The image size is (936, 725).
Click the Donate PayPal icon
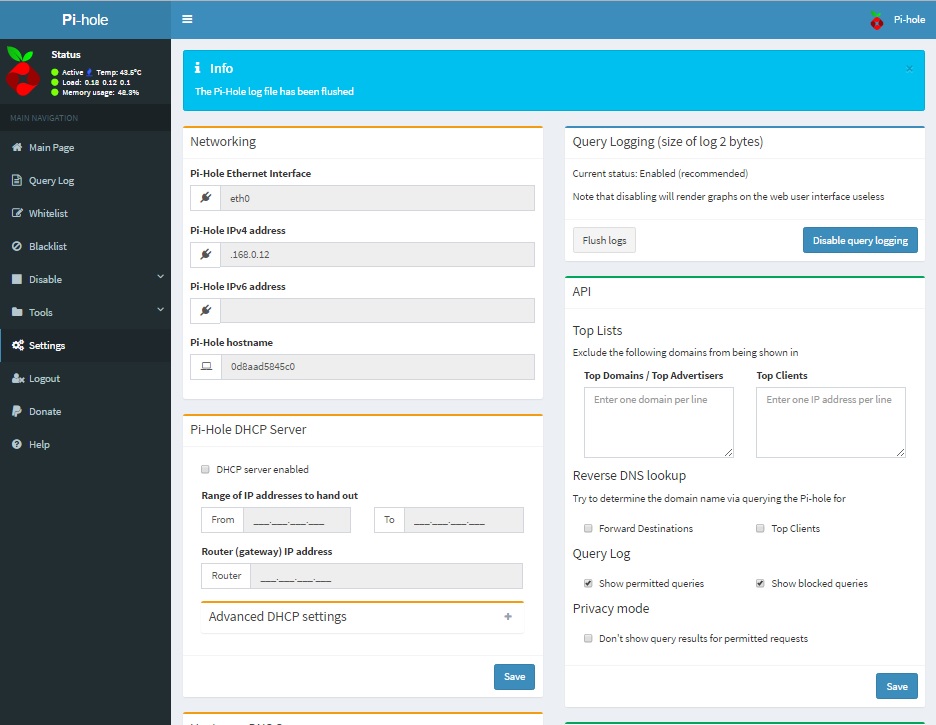point(17,411)
